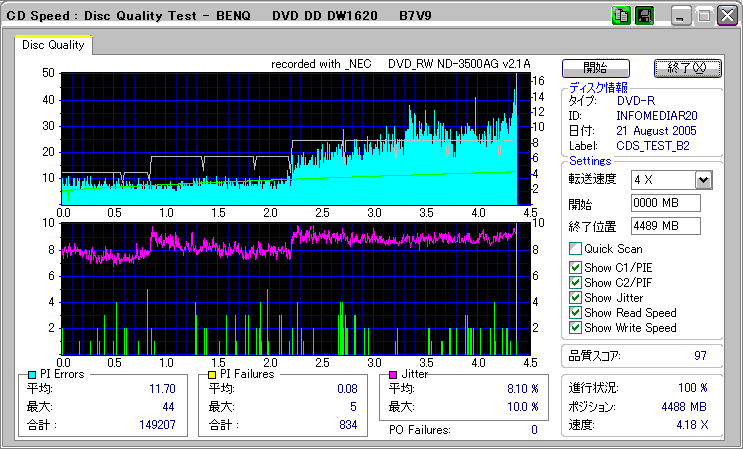Click the cyan PI Errors legend swatch
Image resolution: width=743 pixels, height=449 pixels.
pyautogui.click(x=32, y=374)
